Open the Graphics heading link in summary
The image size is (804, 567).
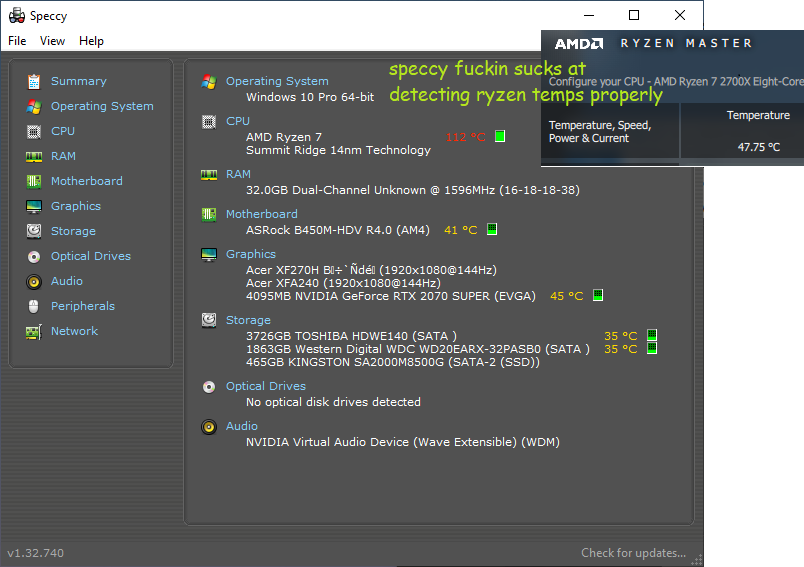[x=251, y=254]
